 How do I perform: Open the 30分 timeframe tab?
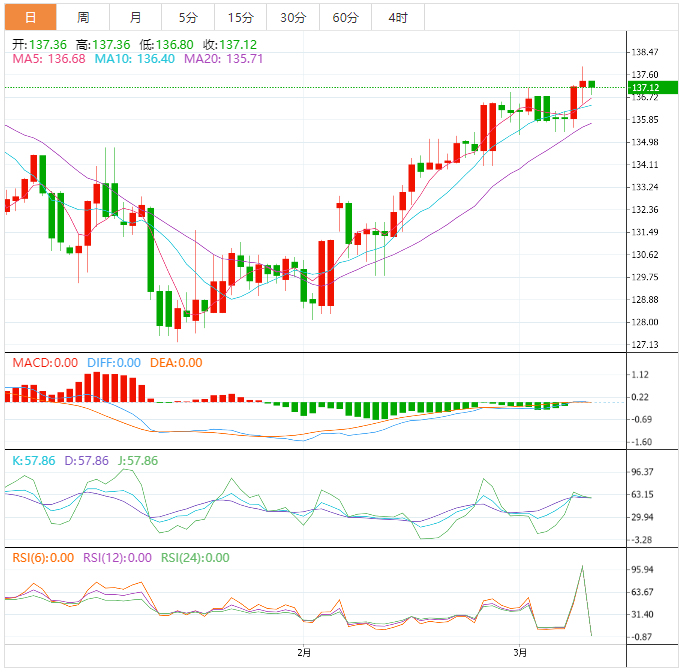[x=293, y=17]
